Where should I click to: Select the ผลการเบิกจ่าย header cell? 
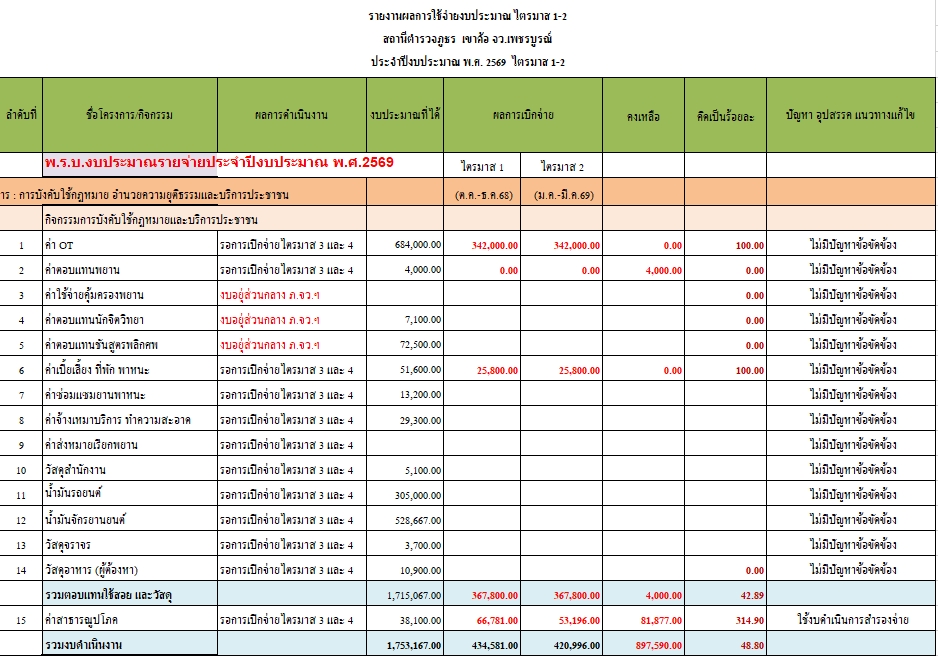[x=523, y=115]
